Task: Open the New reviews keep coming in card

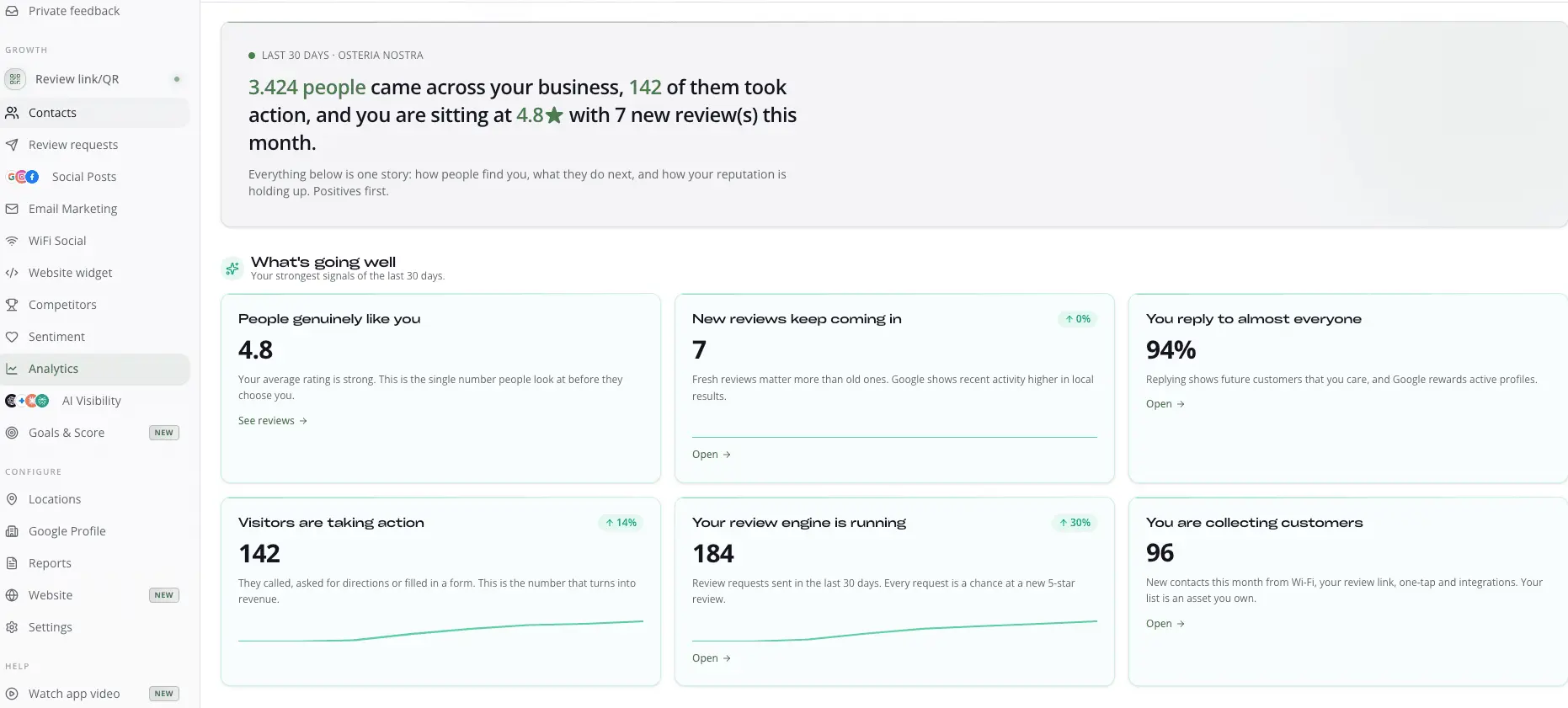Action: click(x=712, y=455)
